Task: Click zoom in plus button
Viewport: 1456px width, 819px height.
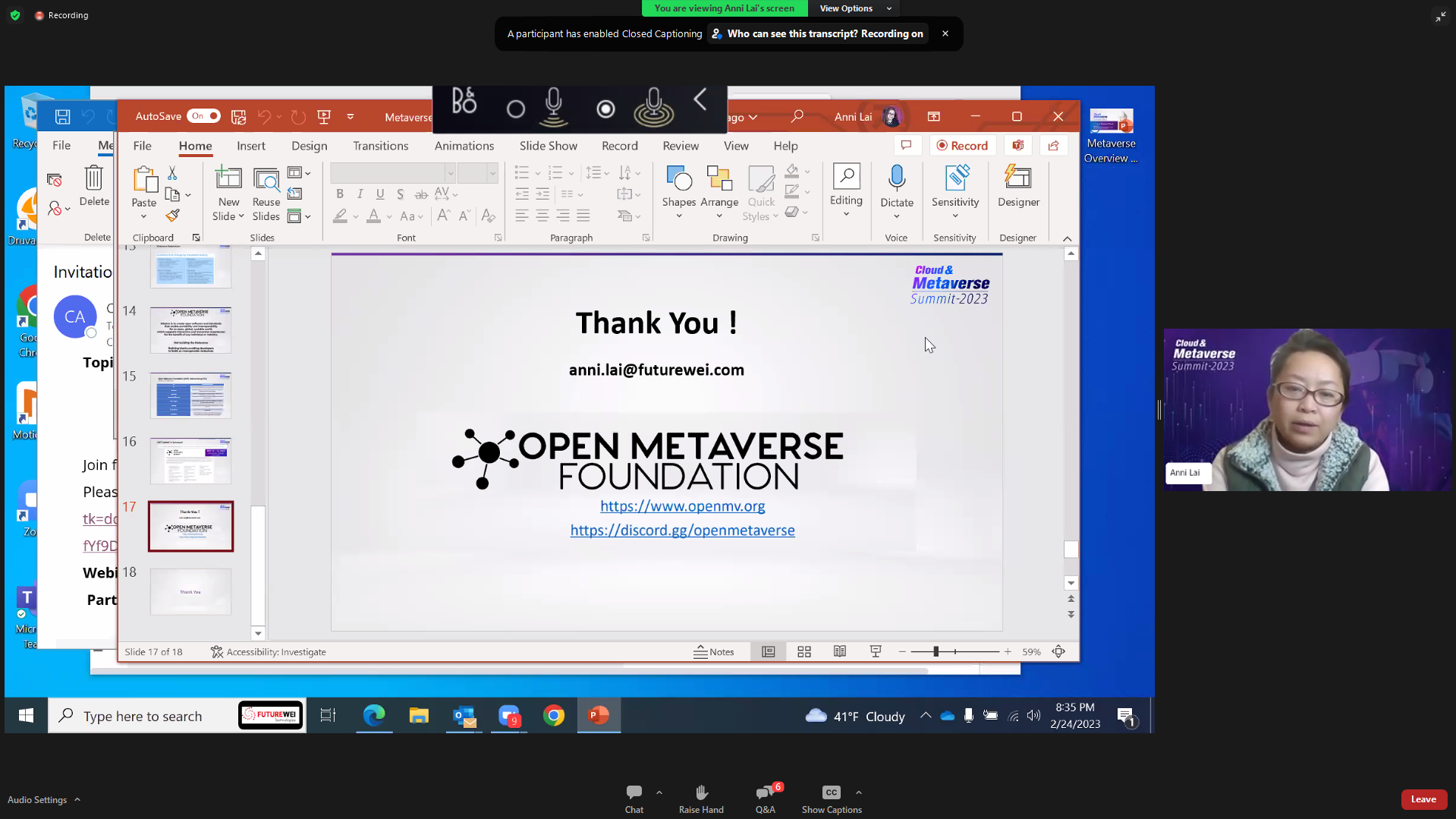Action: pyautogui.click(x=1008, y=651)
